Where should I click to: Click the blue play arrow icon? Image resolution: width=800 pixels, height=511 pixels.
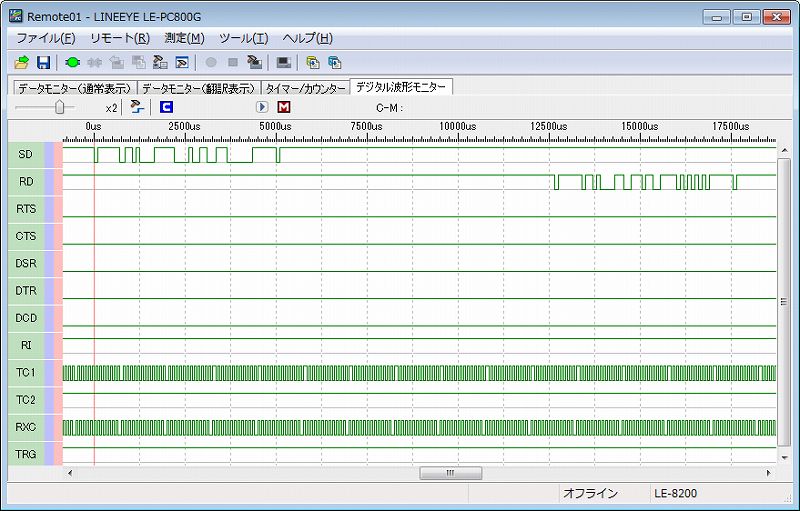[x=262, y=107]
